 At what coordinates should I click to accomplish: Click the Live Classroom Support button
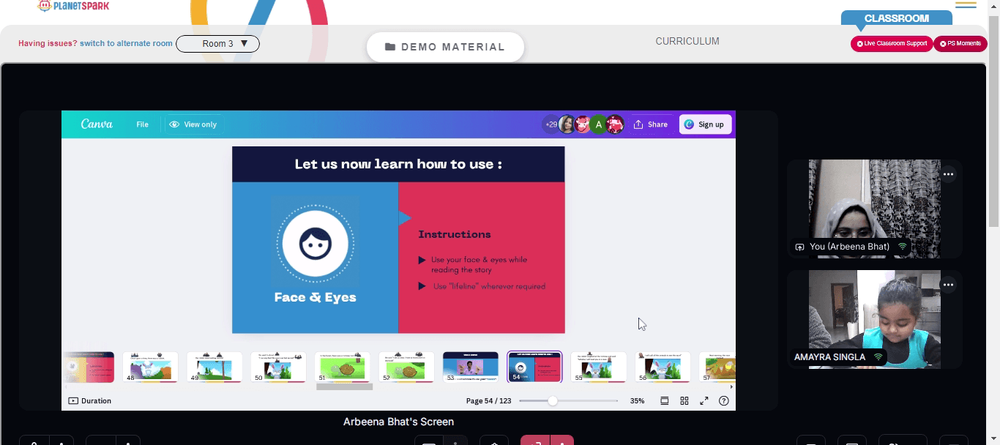point(891,43)
